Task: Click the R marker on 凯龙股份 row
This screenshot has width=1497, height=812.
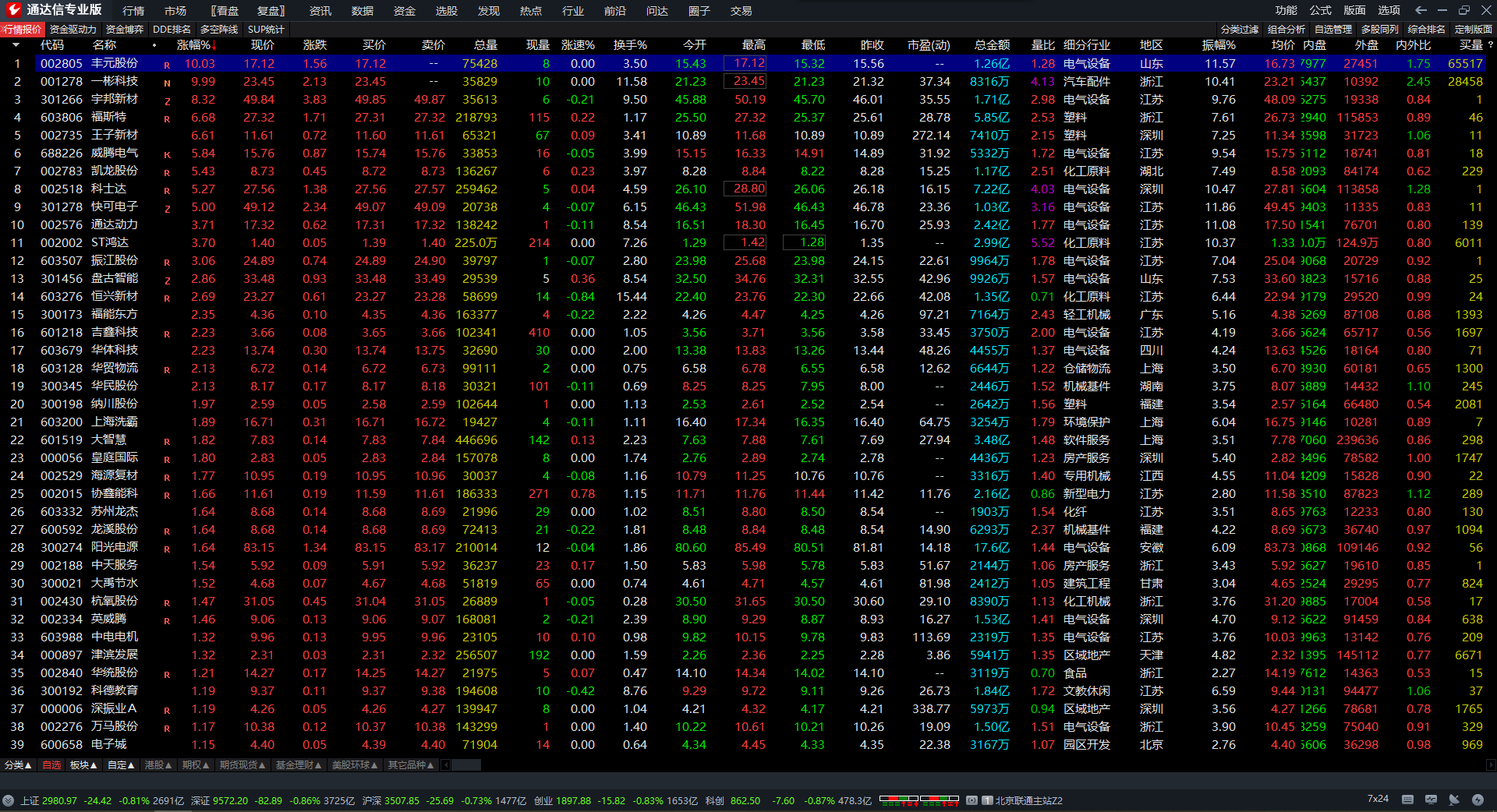Action: tap(167, 173)
